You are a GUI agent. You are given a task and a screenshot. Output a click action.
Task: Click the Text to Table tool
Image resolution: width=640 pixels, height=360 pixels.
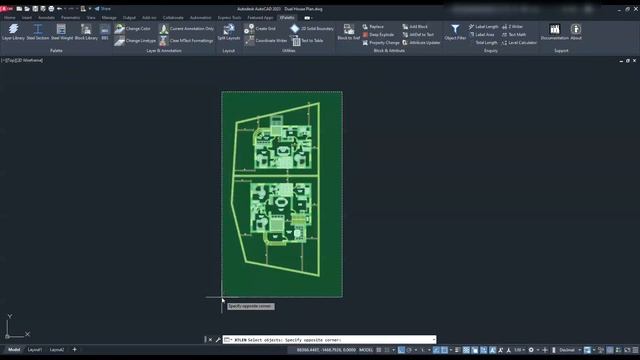[x=307, y=41]
